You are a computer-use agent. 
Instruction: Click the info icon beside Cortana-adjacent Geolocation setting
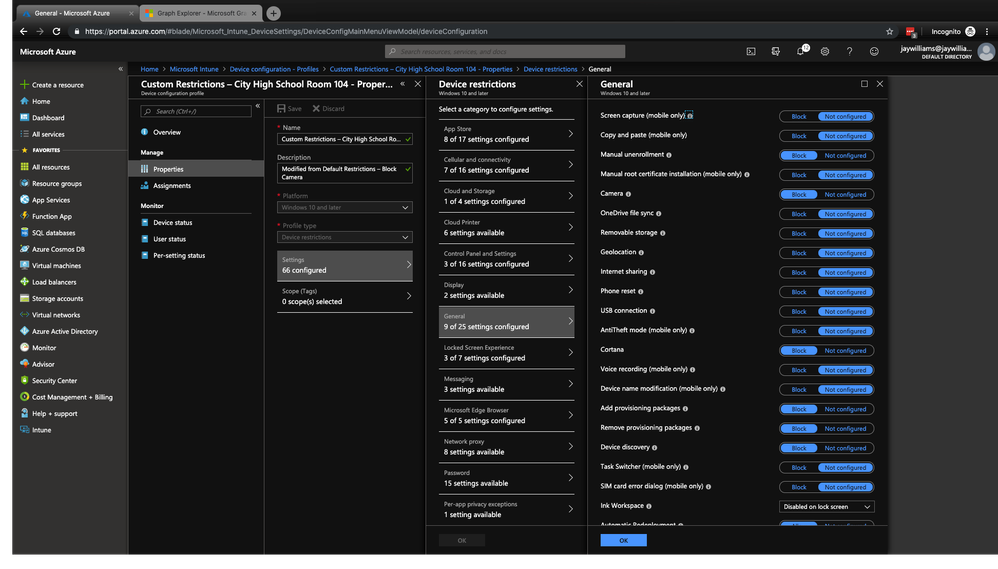(x=641, y=253)
